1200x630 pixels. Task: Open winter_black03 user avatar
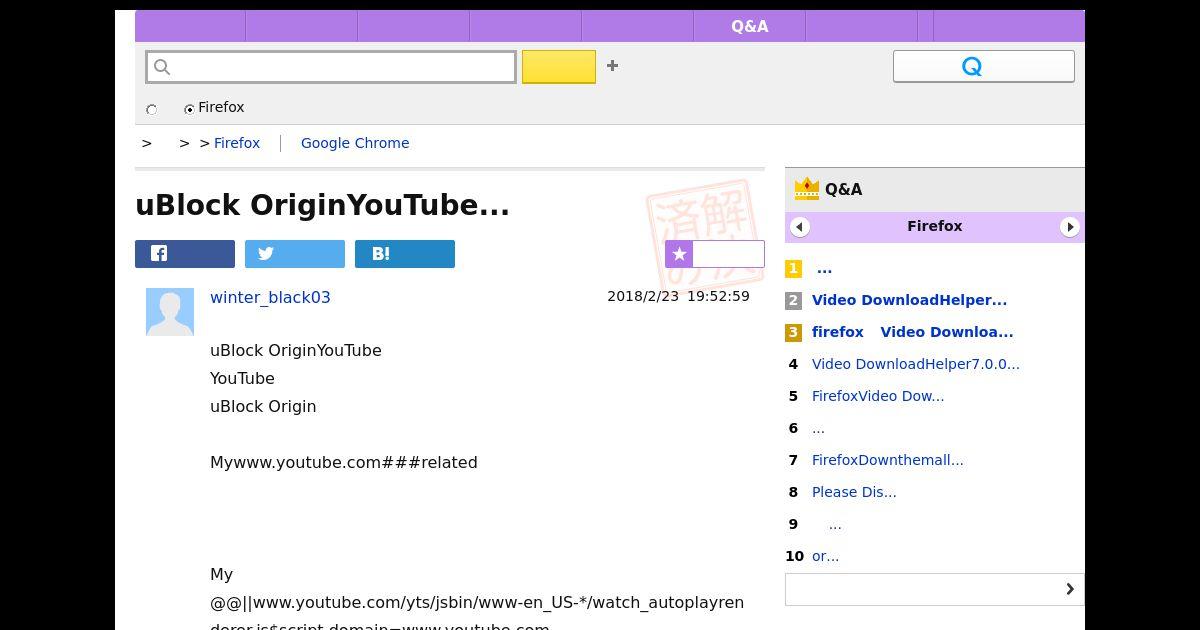[x=170, y=312]
